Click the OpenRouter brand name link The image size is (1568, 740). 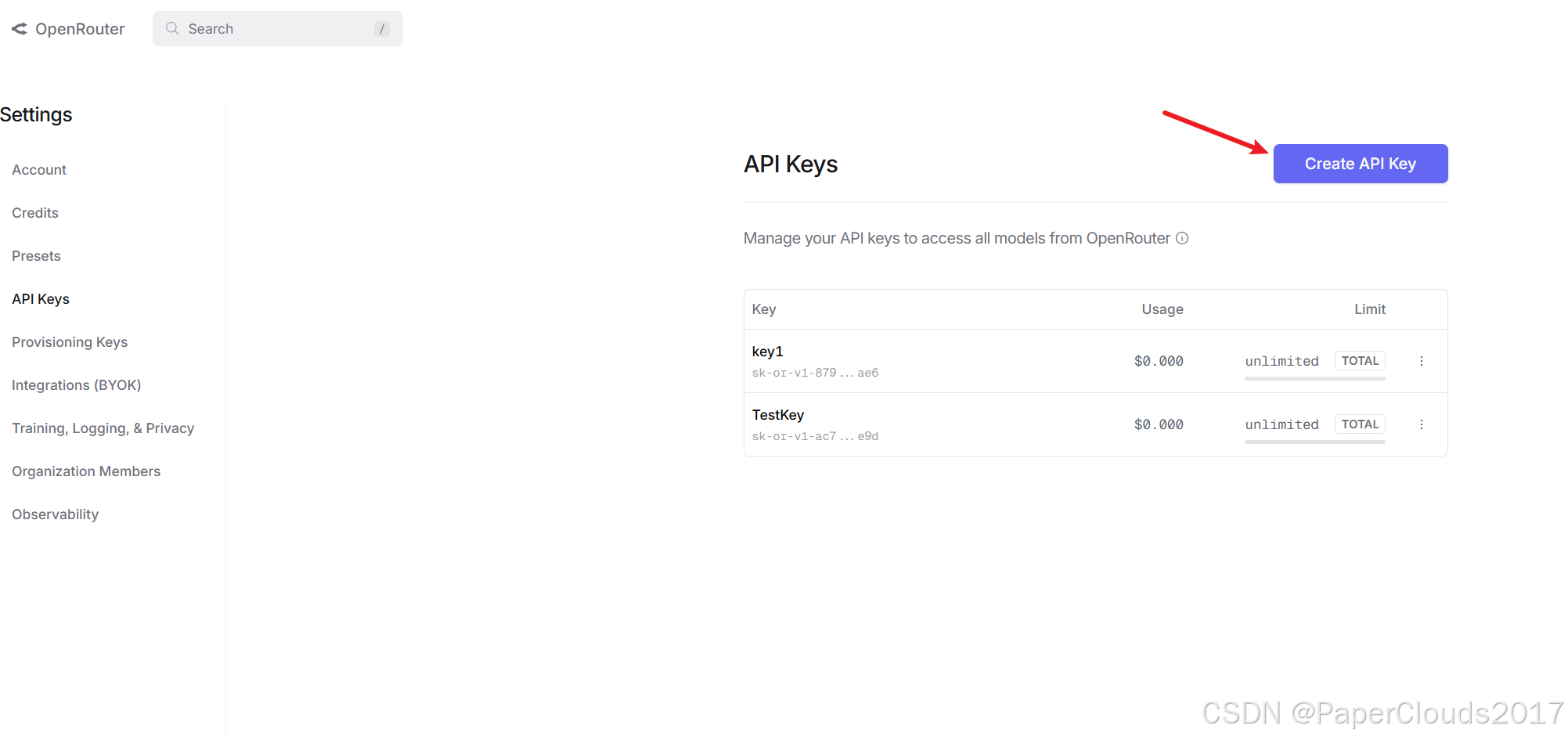tap(80, 29)
